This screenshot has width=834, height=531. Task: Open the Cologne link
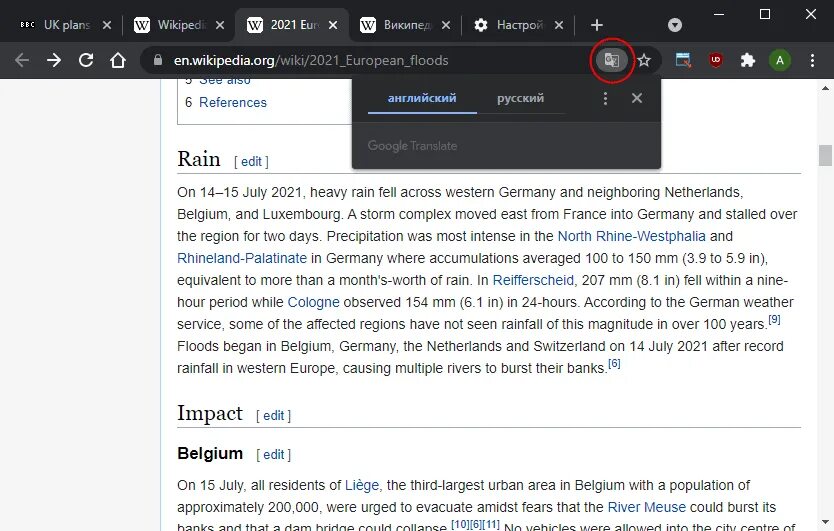click(313, 302)
